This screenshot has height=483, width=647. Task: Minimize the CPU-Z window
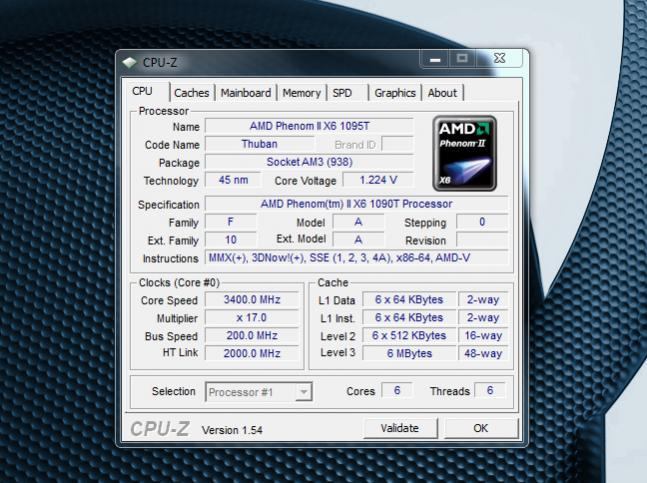click(434, 59)
